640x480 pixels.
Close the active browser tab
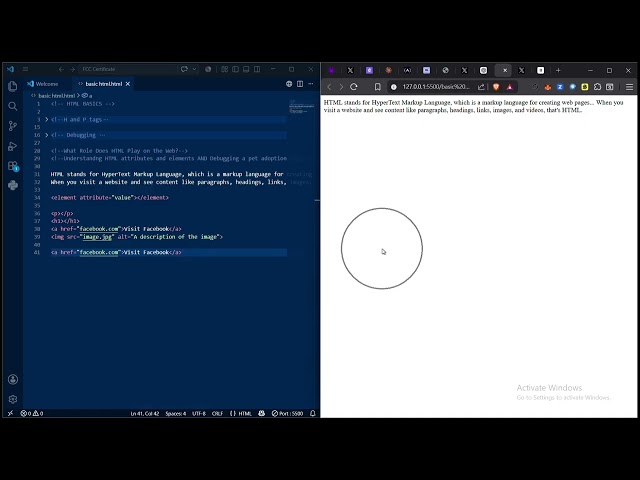[505, 70]
